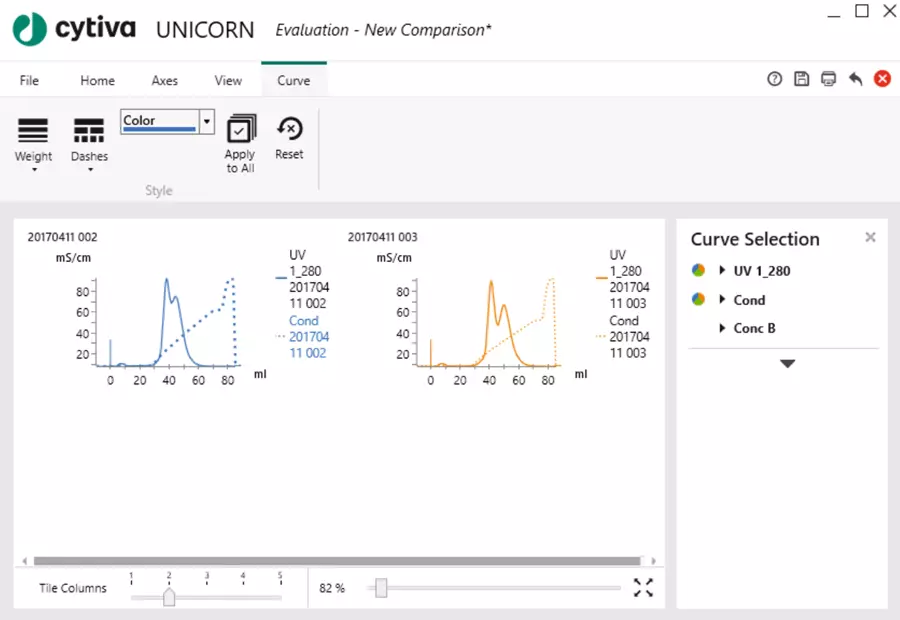
Task: Click the horizontal scrollbar below the chromatograms
Action: pyautogui.click(x=340, y=561)
